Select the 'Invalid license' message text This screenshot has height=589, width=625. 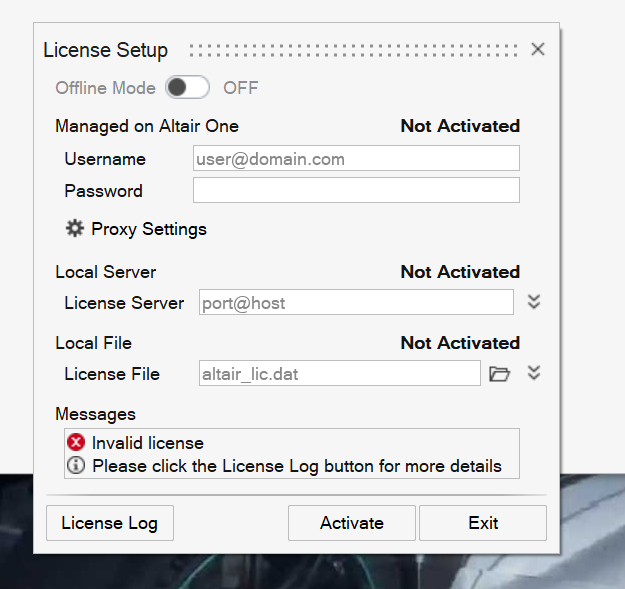[148, 443]
